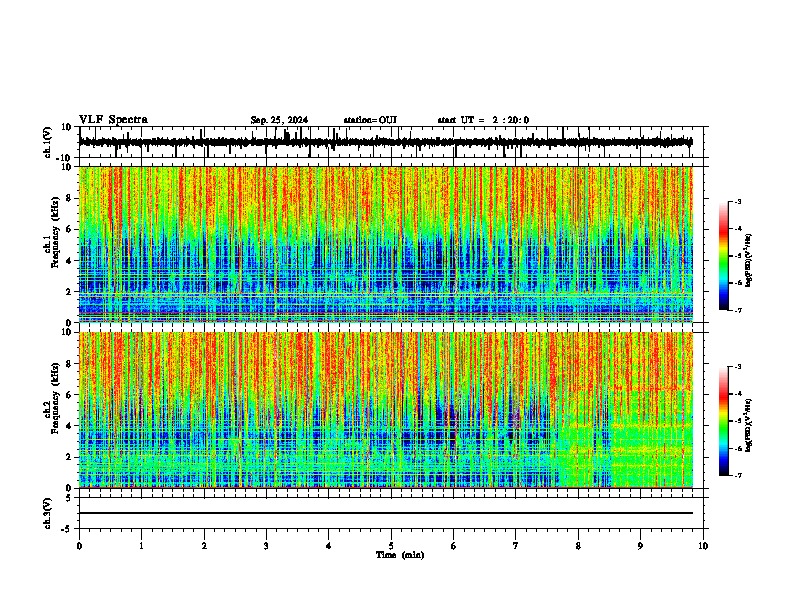
Task: Click the "-7" value on ch.1 colorbar
Action: pyautogui.click(x=738, y=310)
